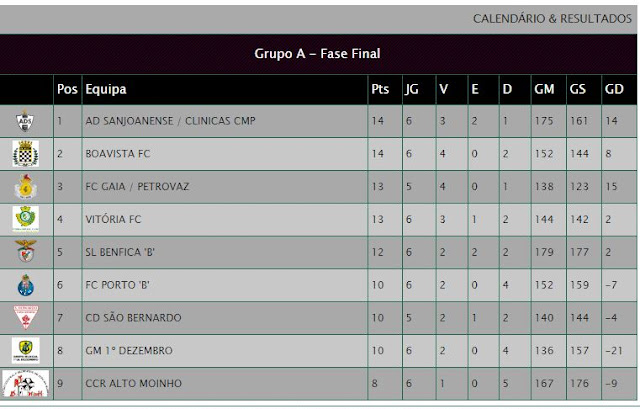Click the GM column header
The height and width of the screenshot is (409, 640).
coord(544,89)
